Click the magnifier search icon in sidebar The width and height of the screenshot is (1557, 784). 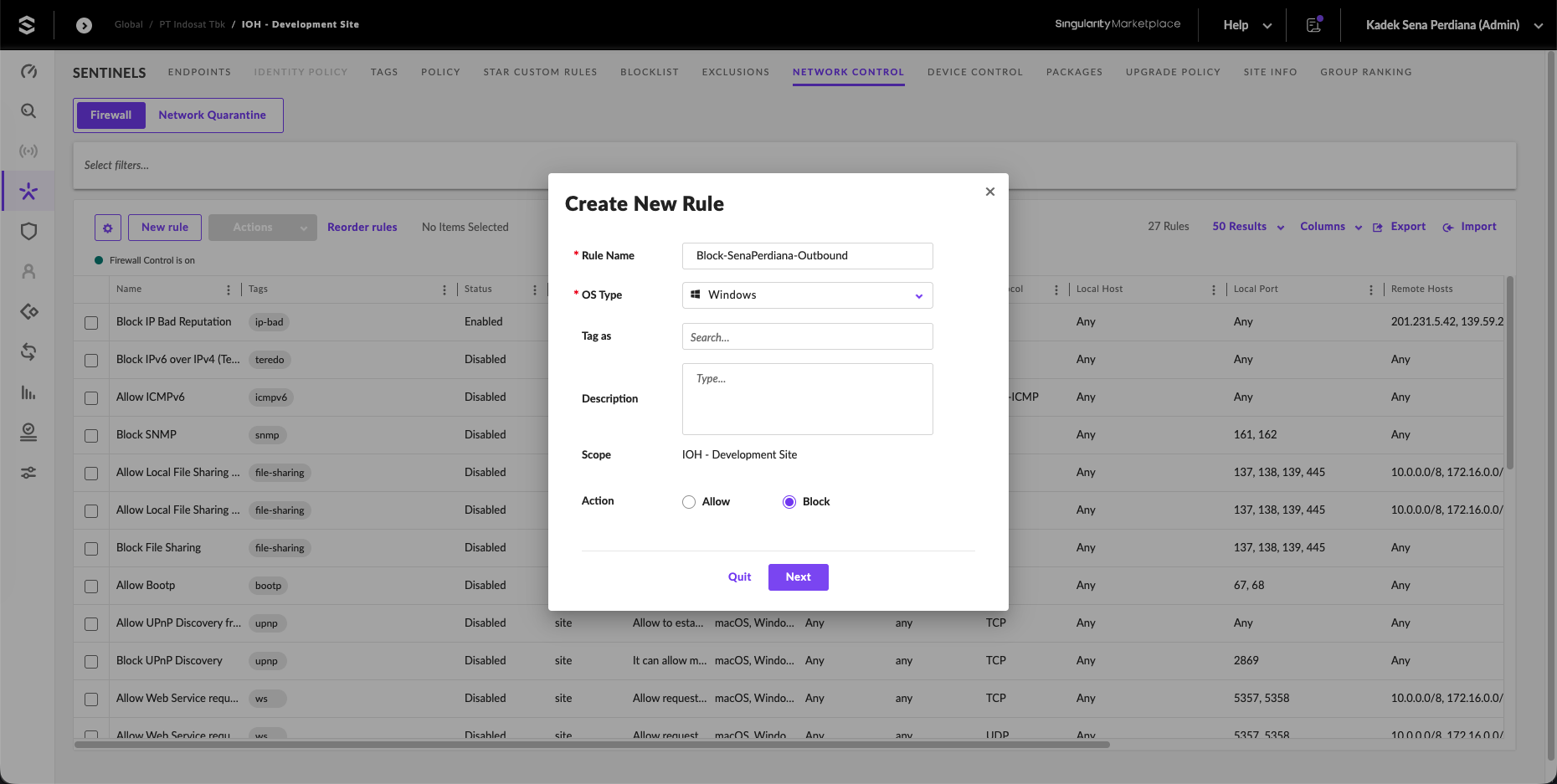[28, 111]
